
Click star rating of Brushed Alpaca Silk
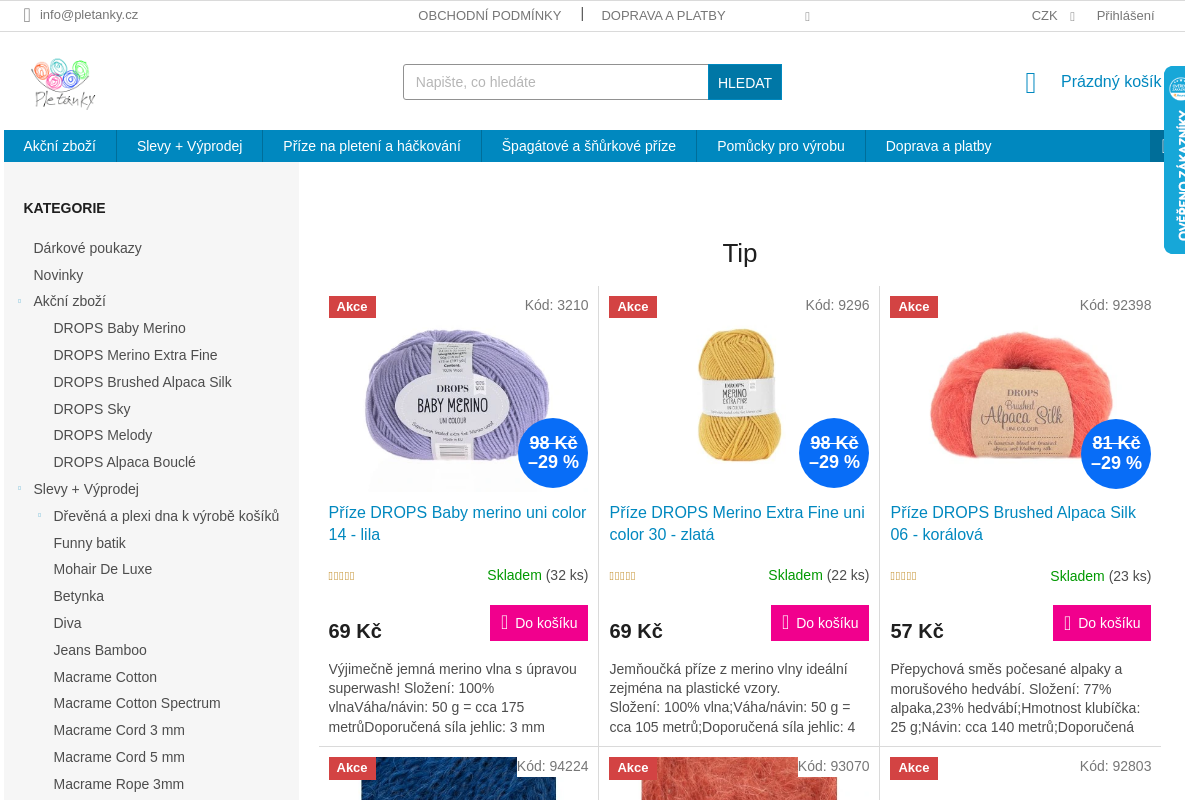904,577
